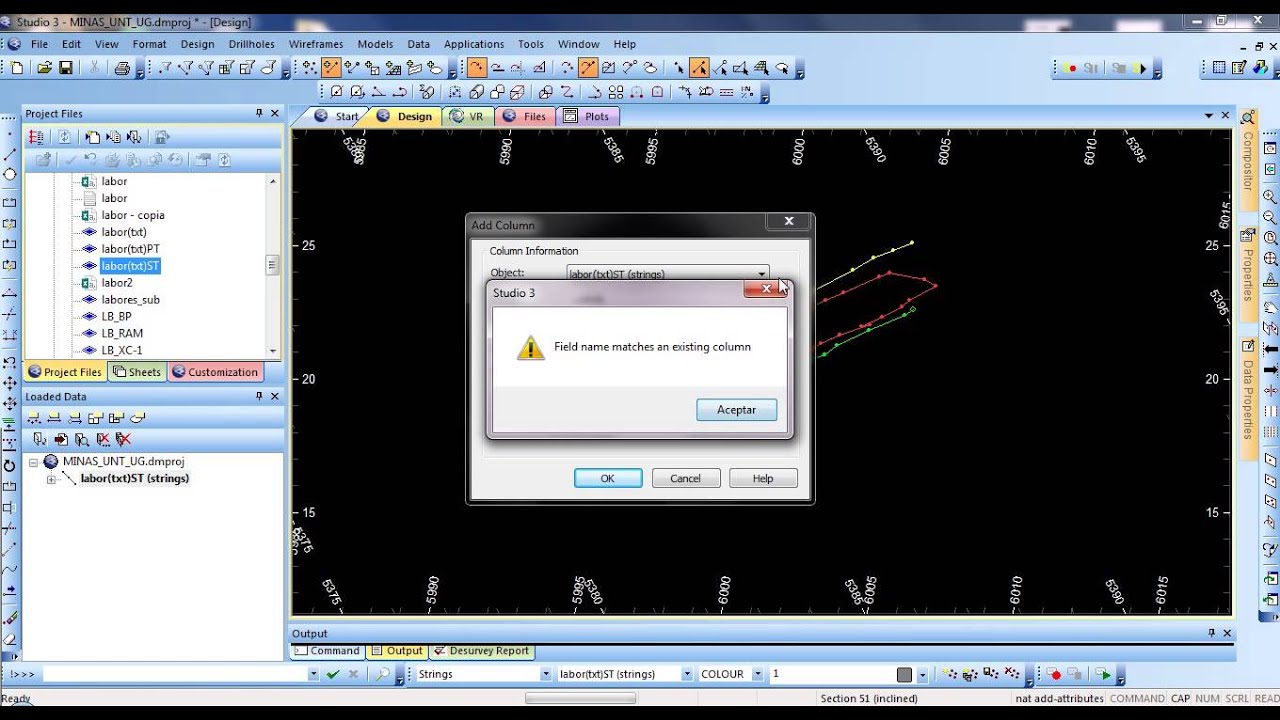Switch to the Desurvey Report tab
The height and width of the screenshot is (720, 1280).
(x=480, y=651)
